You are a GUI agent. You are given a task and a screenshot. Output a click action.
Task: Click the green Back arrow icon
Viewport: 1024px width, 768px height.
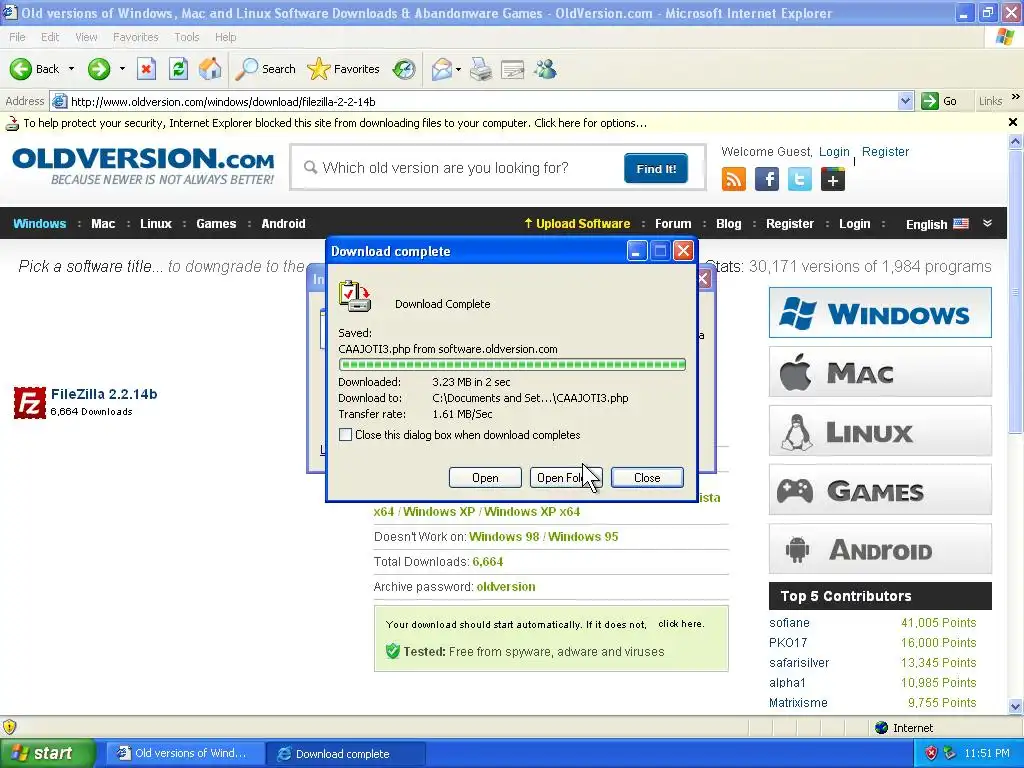tap(21, 69)
